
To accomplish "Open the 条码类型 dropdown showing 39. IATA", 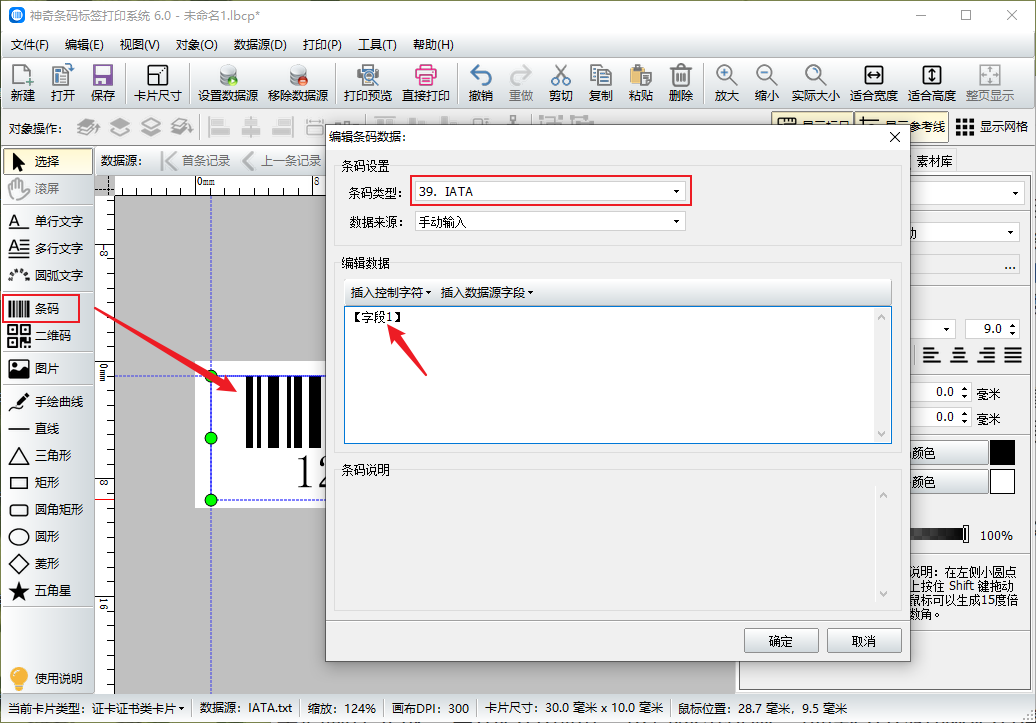I will click(550, 191).
